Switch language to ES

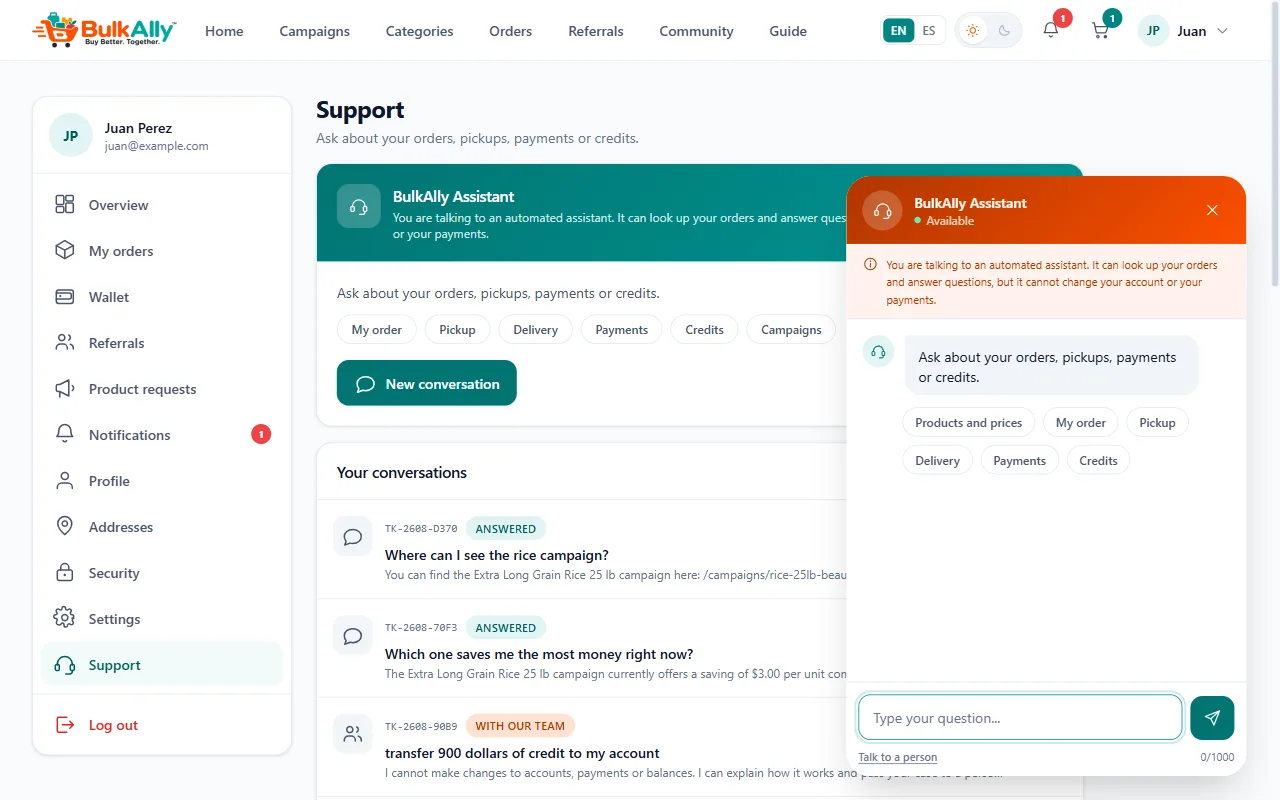point(929,31)
